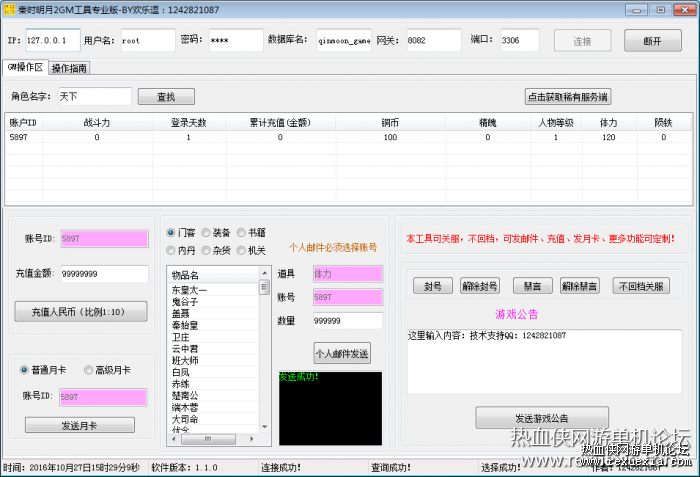
Task: Select 大司命 in the item list
Action: click(213, 419)
